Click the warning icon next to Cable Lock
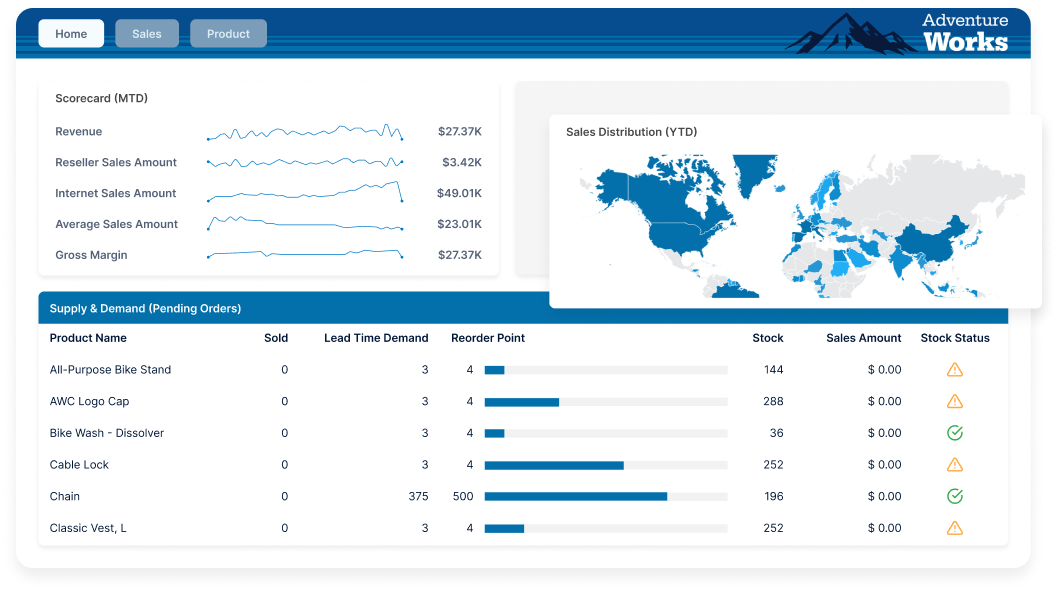This screenshot has height=592, width=1058. (954, 464)
